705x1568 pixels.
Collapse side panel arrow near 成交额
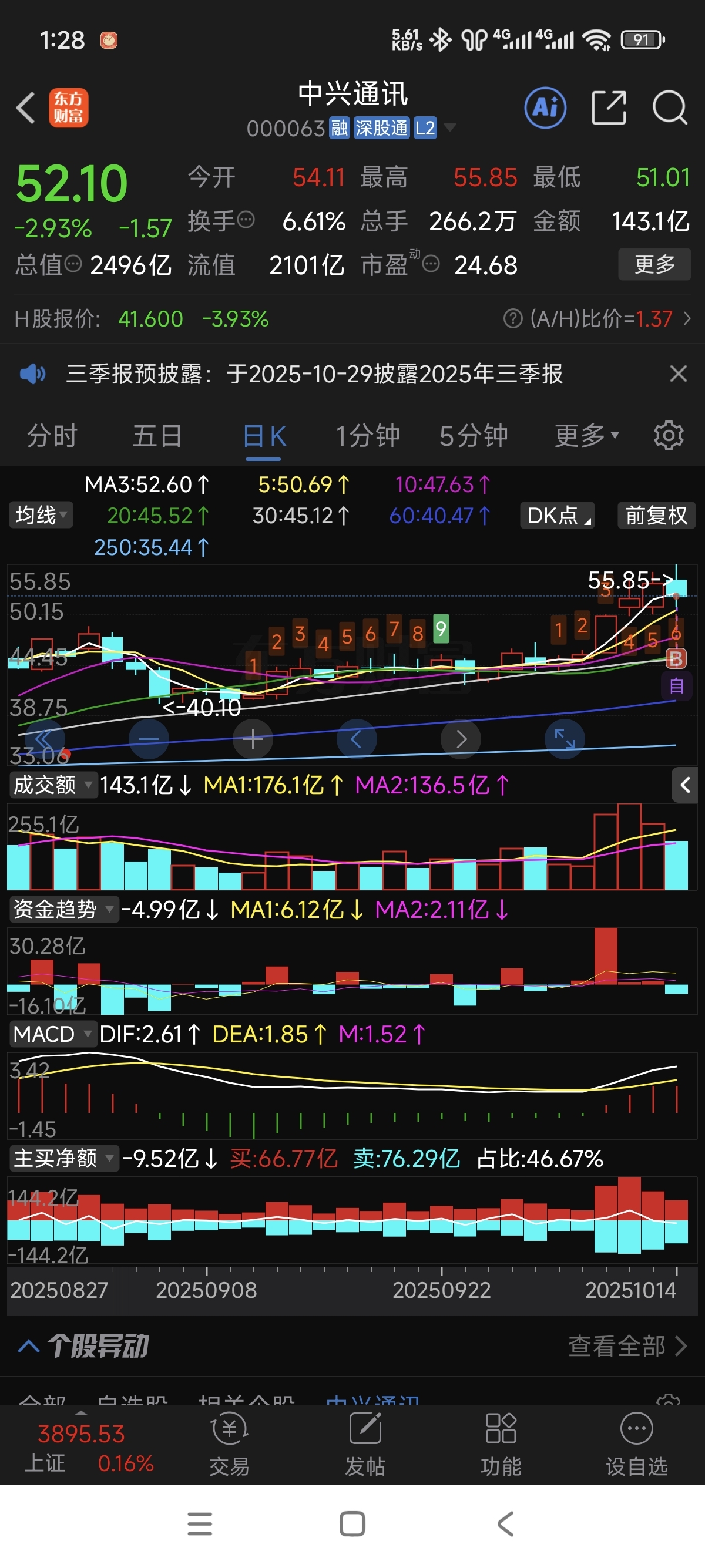coord(685,785)
